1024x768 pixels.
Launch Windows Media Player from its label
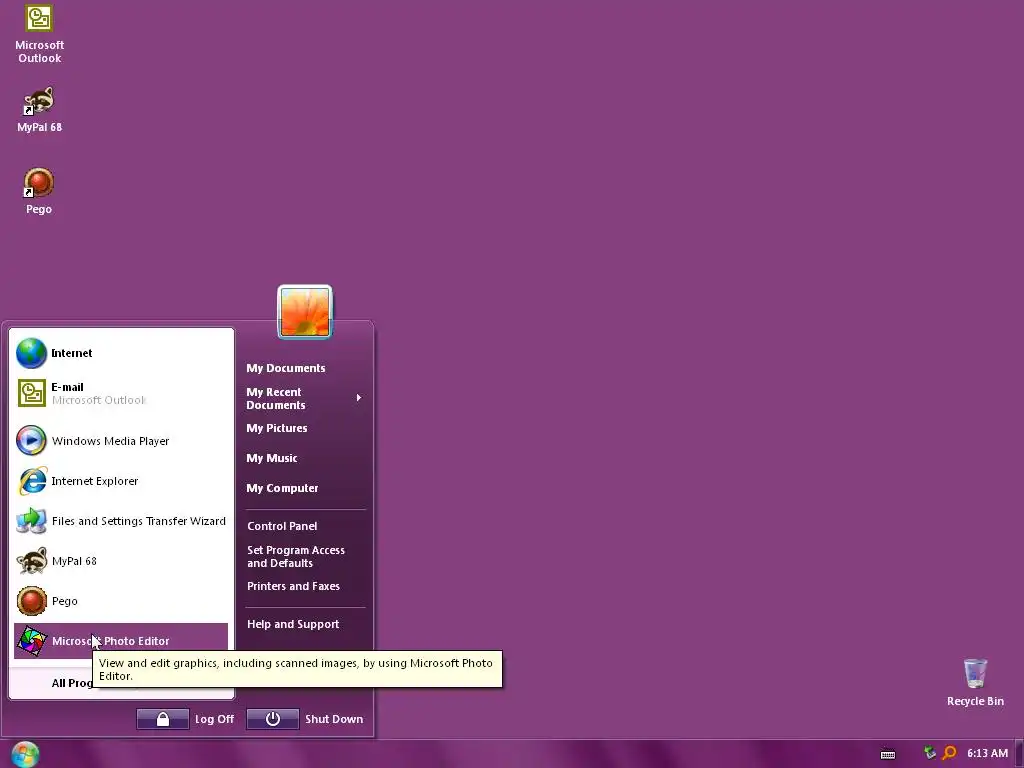(x=110, y=441)
